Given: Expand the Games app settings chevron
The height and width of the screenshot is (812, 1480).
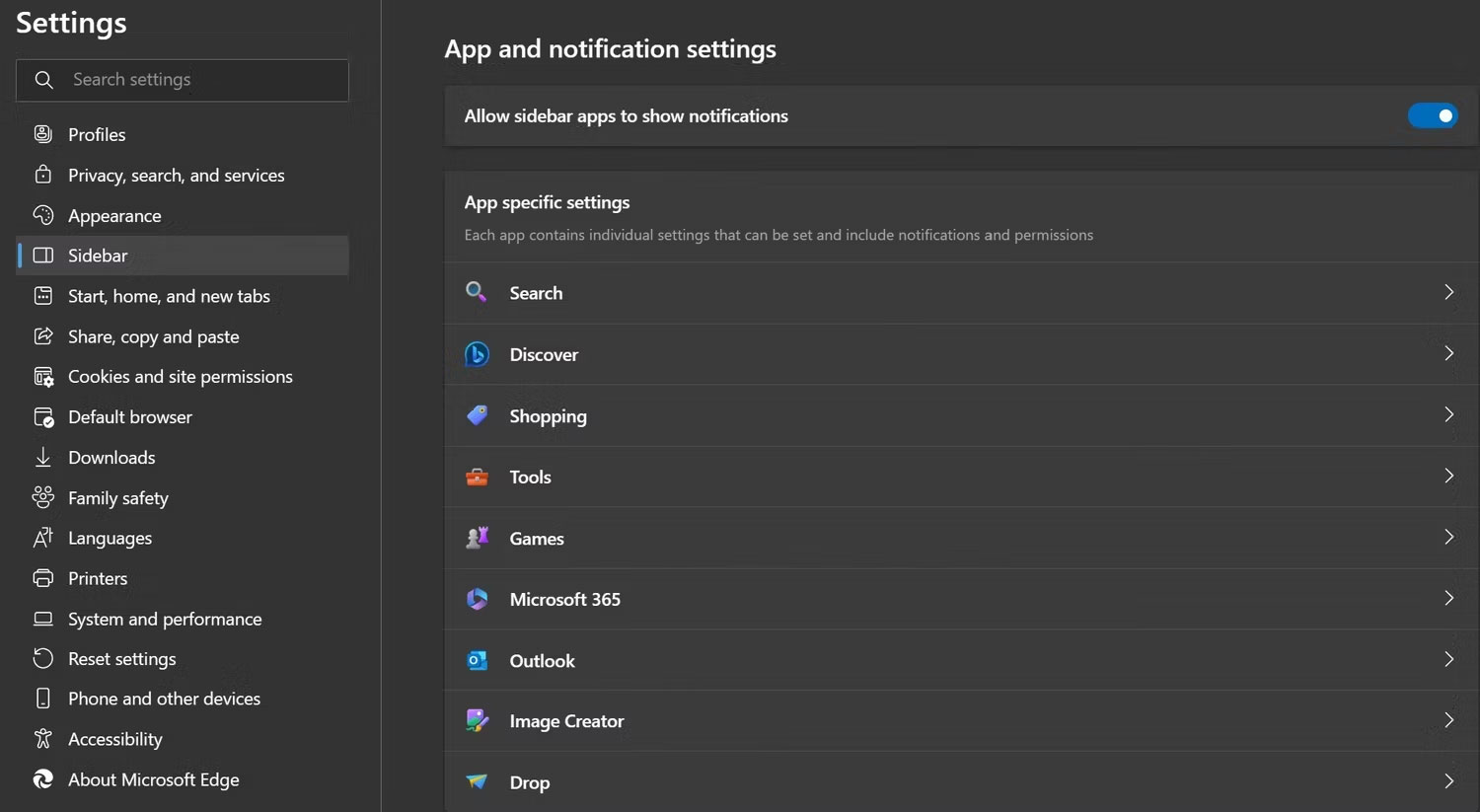Looking at the screenshot, I should coord(1448,537).
